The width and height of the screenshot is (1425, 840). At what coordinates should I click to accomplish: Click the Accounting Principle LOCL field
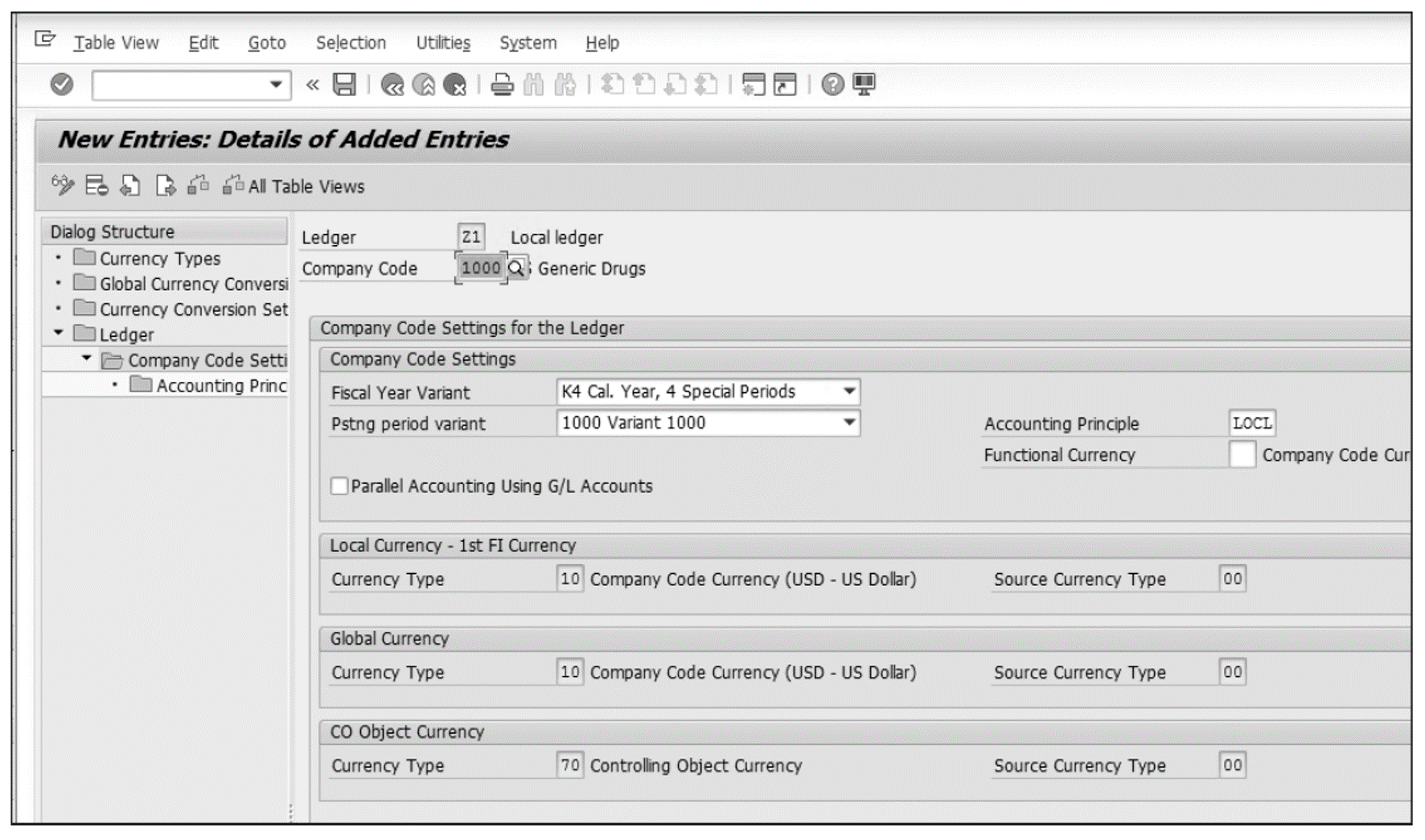tap(1251, 424)
